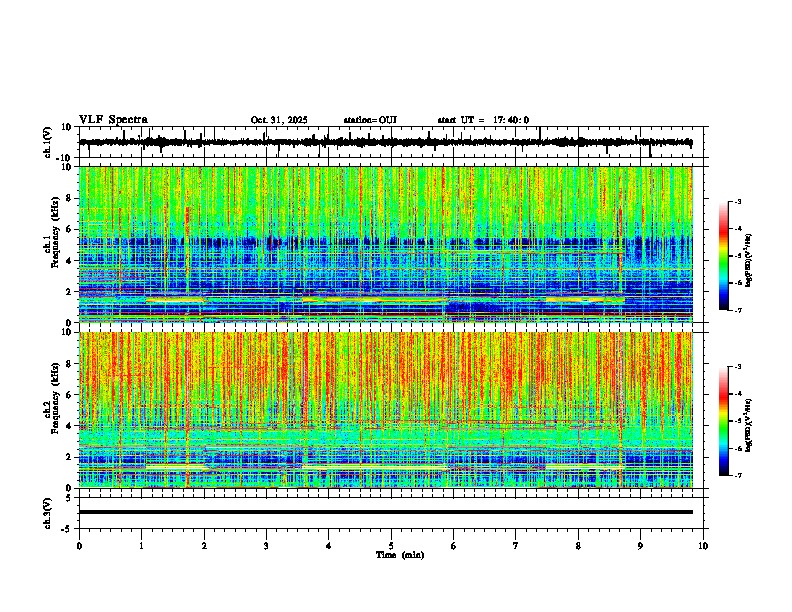792x612 pixels.
Task: Click time axis tick label "9"
Action: [x=640, y=546]
